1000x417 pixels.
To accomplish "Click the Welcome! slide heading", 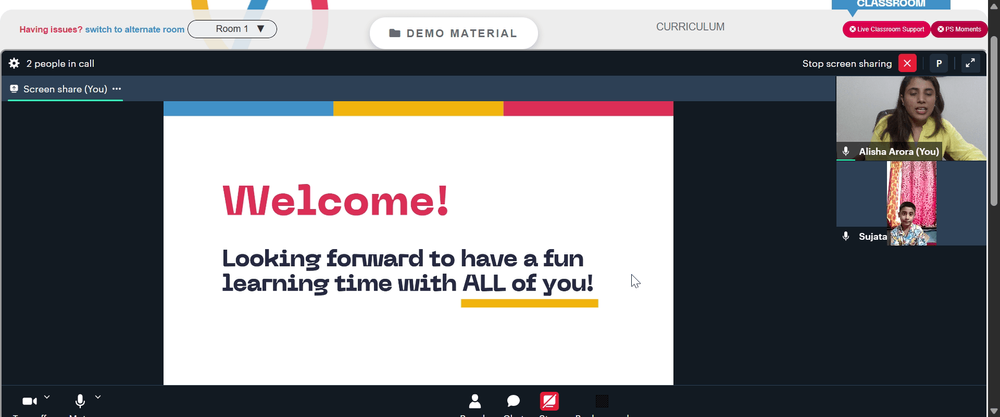I will [335, 200].
